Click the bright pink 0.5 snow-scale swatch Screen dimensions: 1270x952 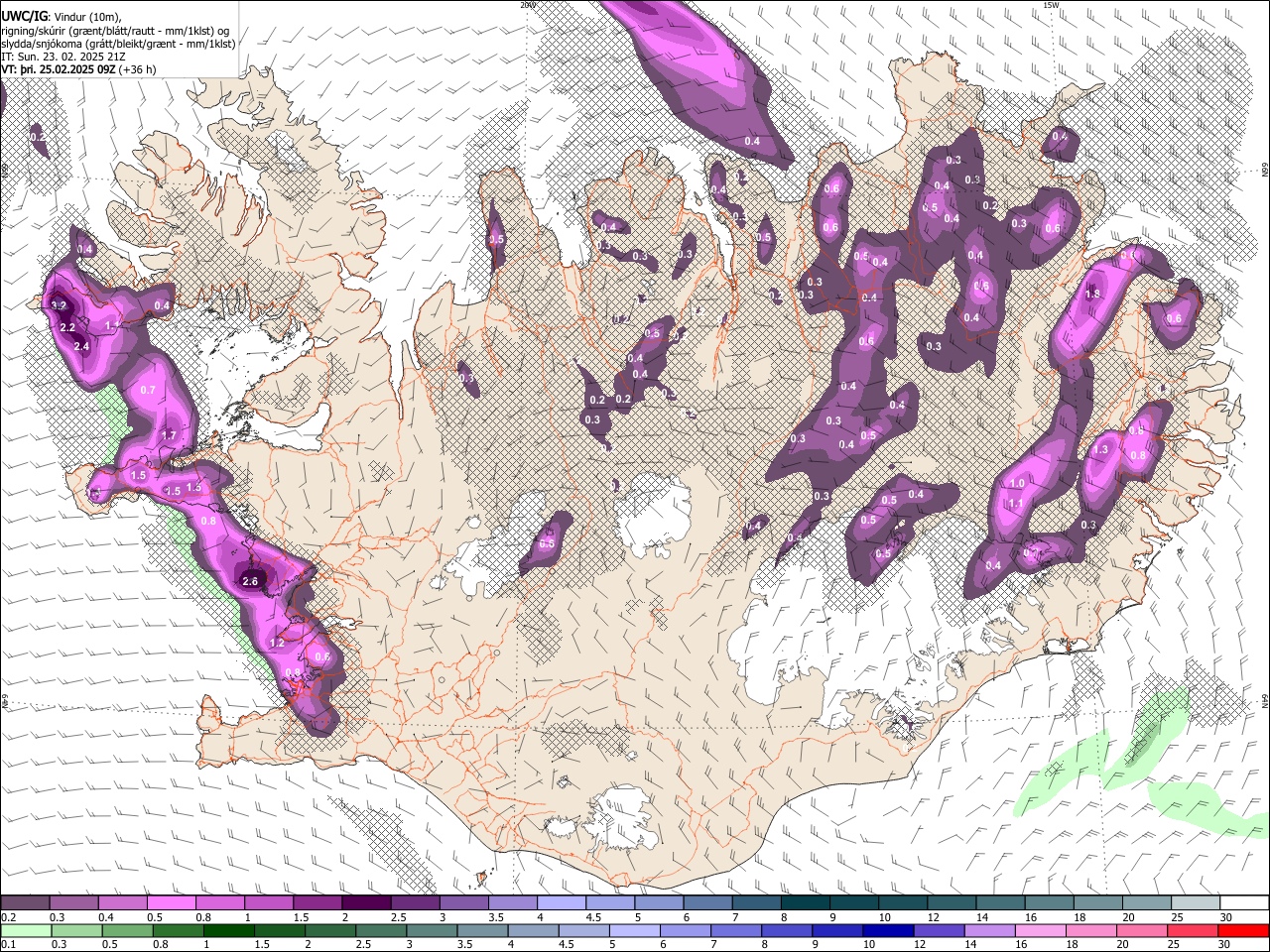pos(171,903)
